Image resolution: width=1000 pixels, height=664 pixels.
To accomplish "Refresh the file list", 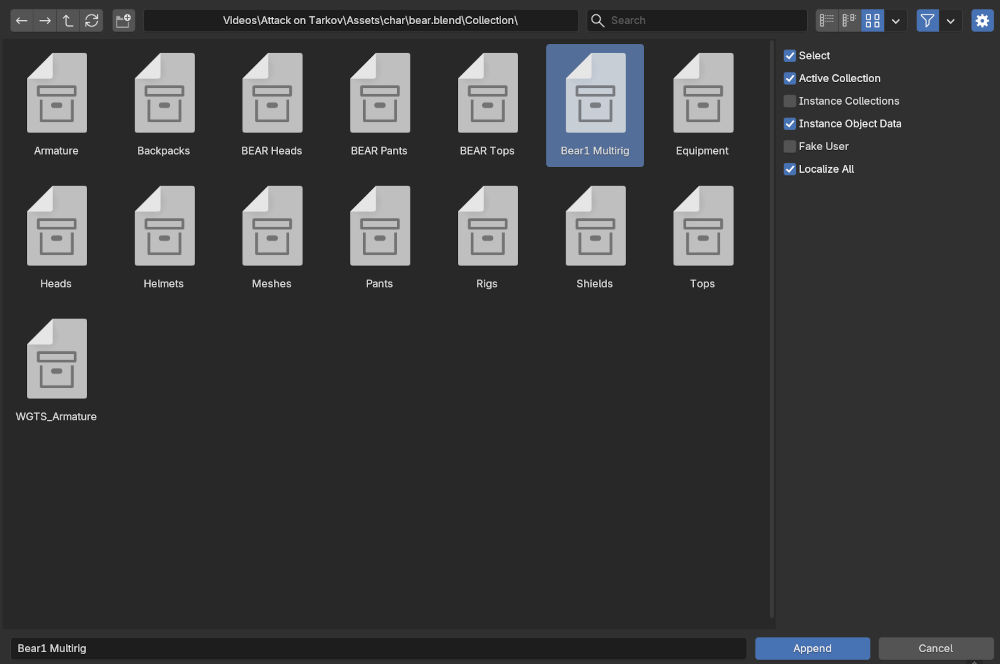I will pos(92,20).
